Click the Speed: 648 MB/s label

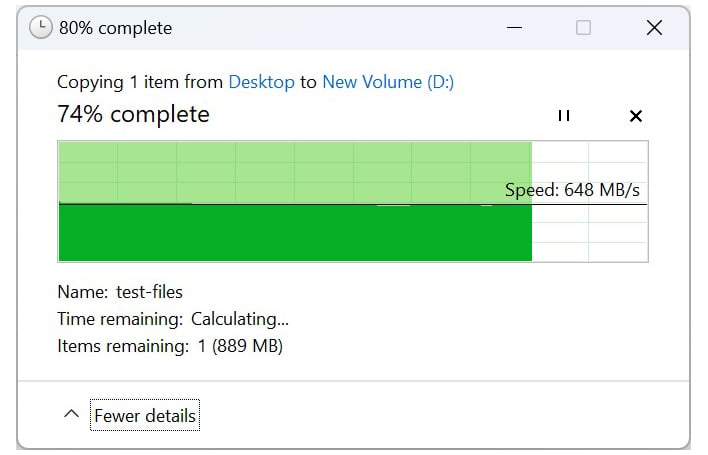572,190
